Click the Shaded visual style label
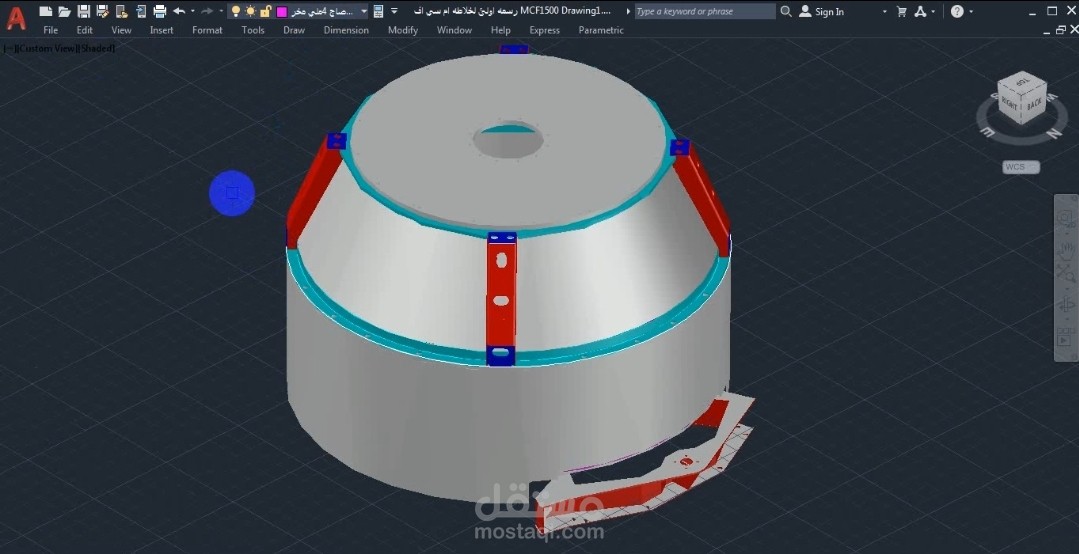 click(x=98, y=48)
